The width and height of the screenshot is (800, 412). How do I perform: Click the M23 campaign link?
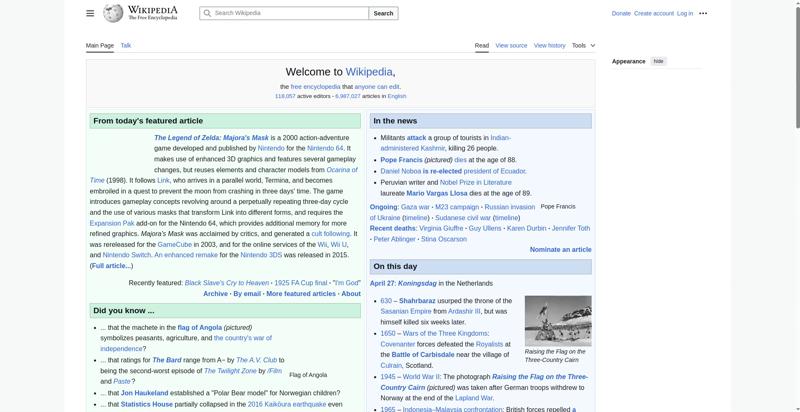tap(457, 207)
